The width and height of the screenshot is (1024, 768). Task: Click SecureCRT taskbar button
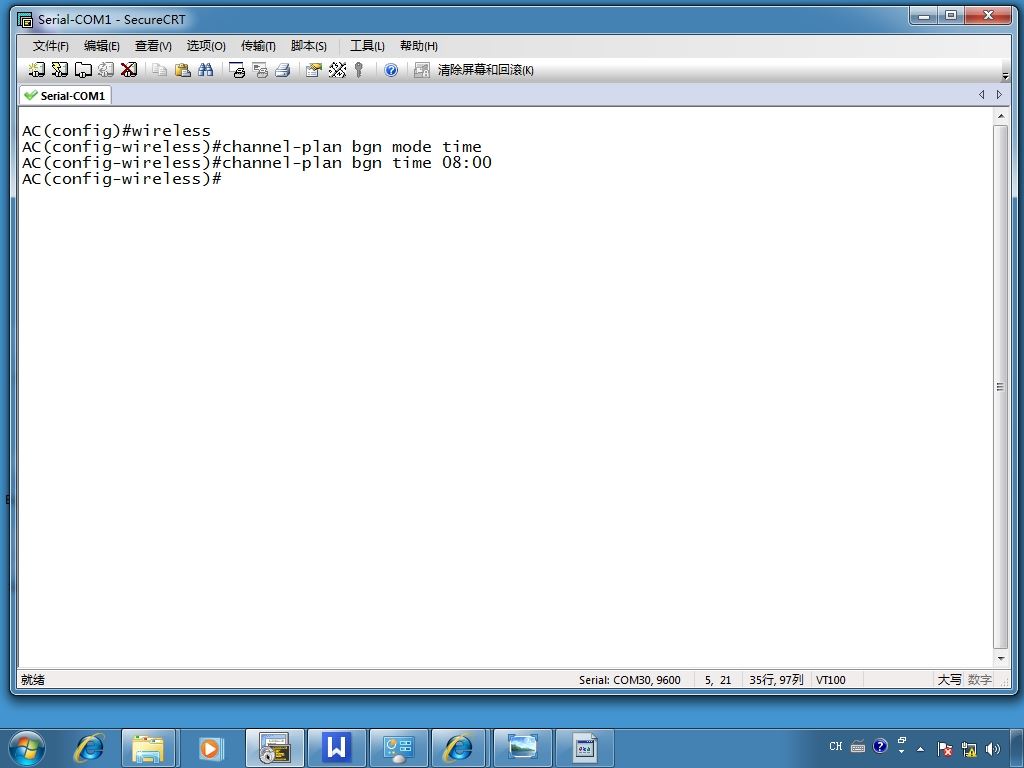click(x=274, y=748)
